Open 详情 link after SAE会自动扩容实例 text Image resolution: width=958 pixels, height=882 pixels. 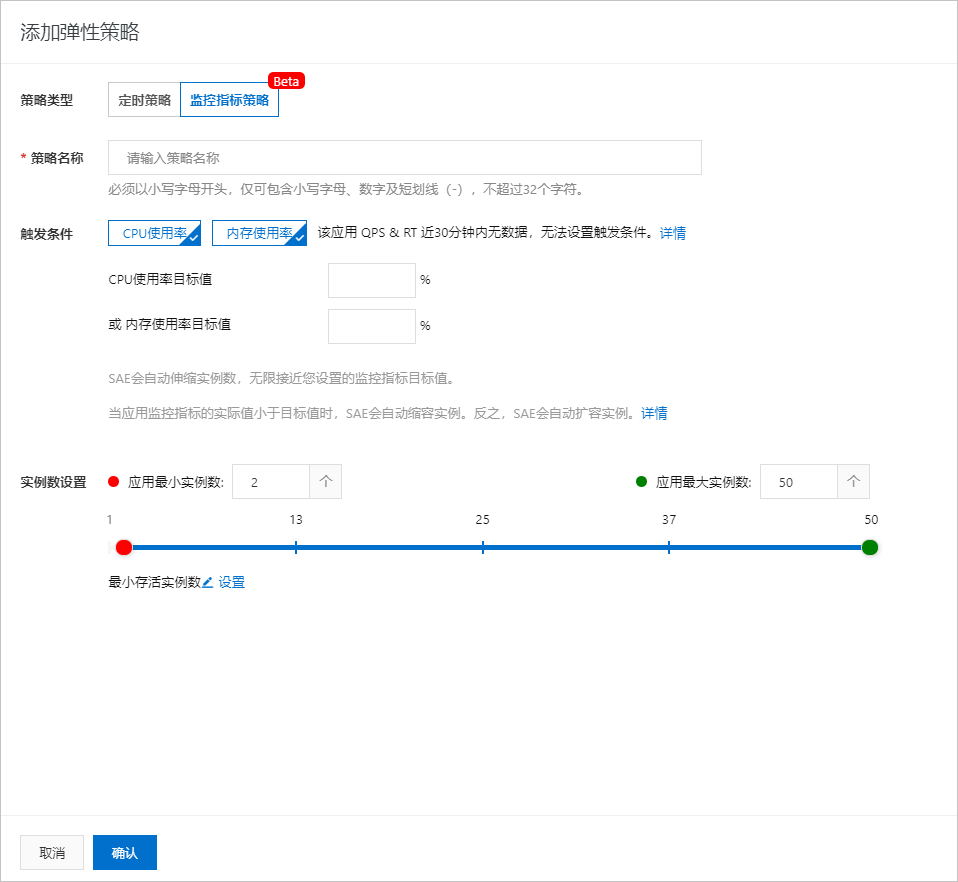tap(654, 414)
